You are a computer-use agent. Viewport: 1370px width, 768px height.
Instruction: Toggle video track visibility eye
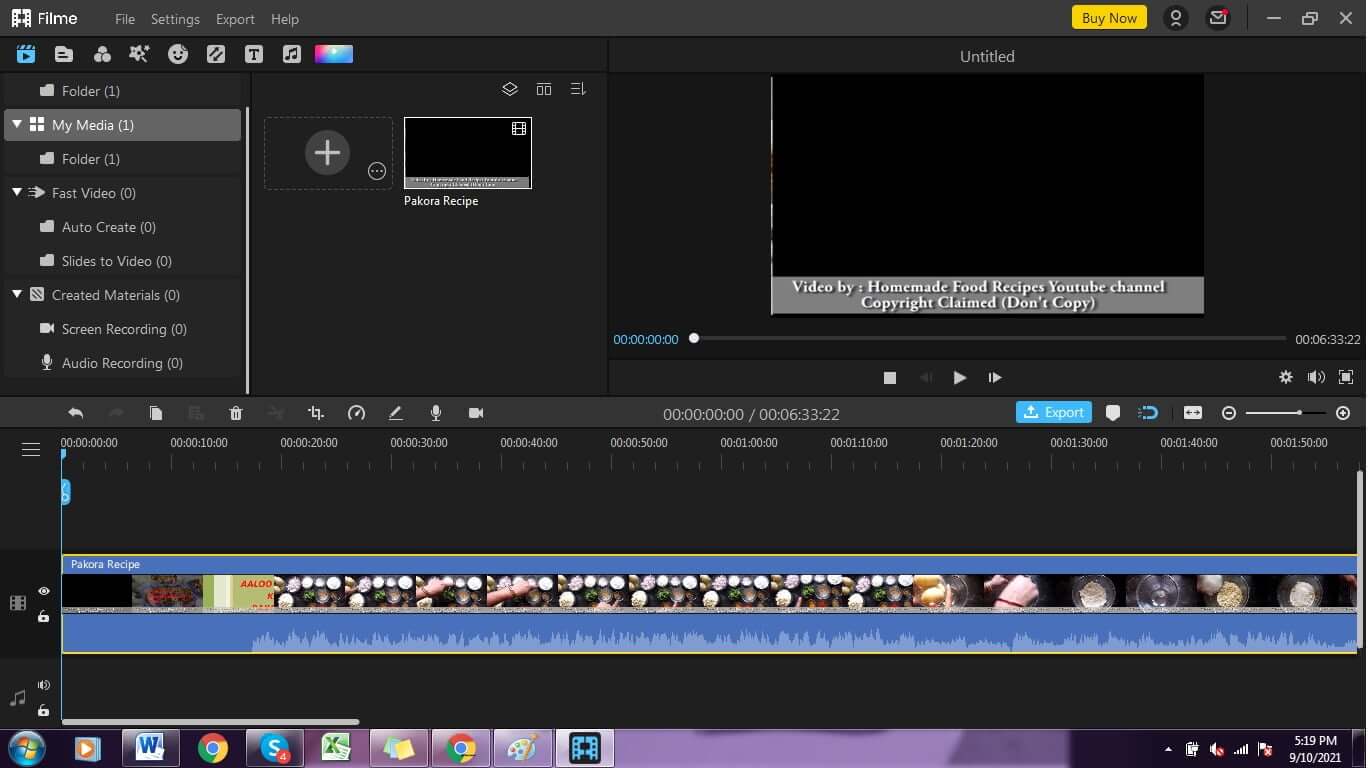(44, 591)
